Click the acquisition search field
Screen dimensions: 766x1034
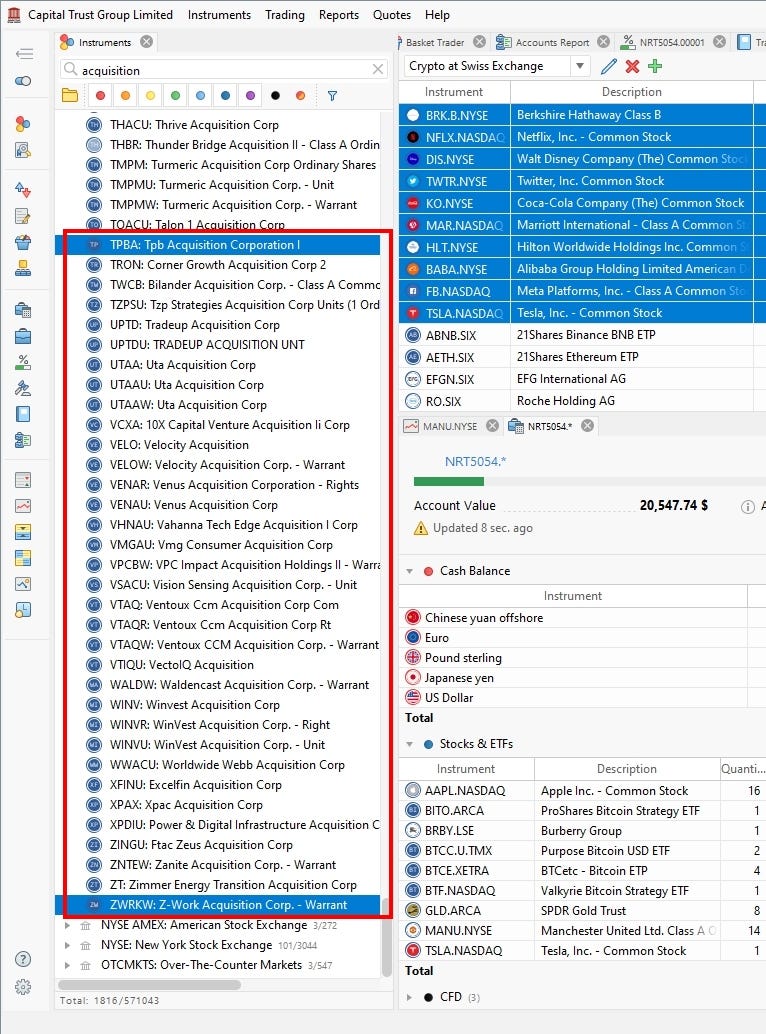point(224,70)
